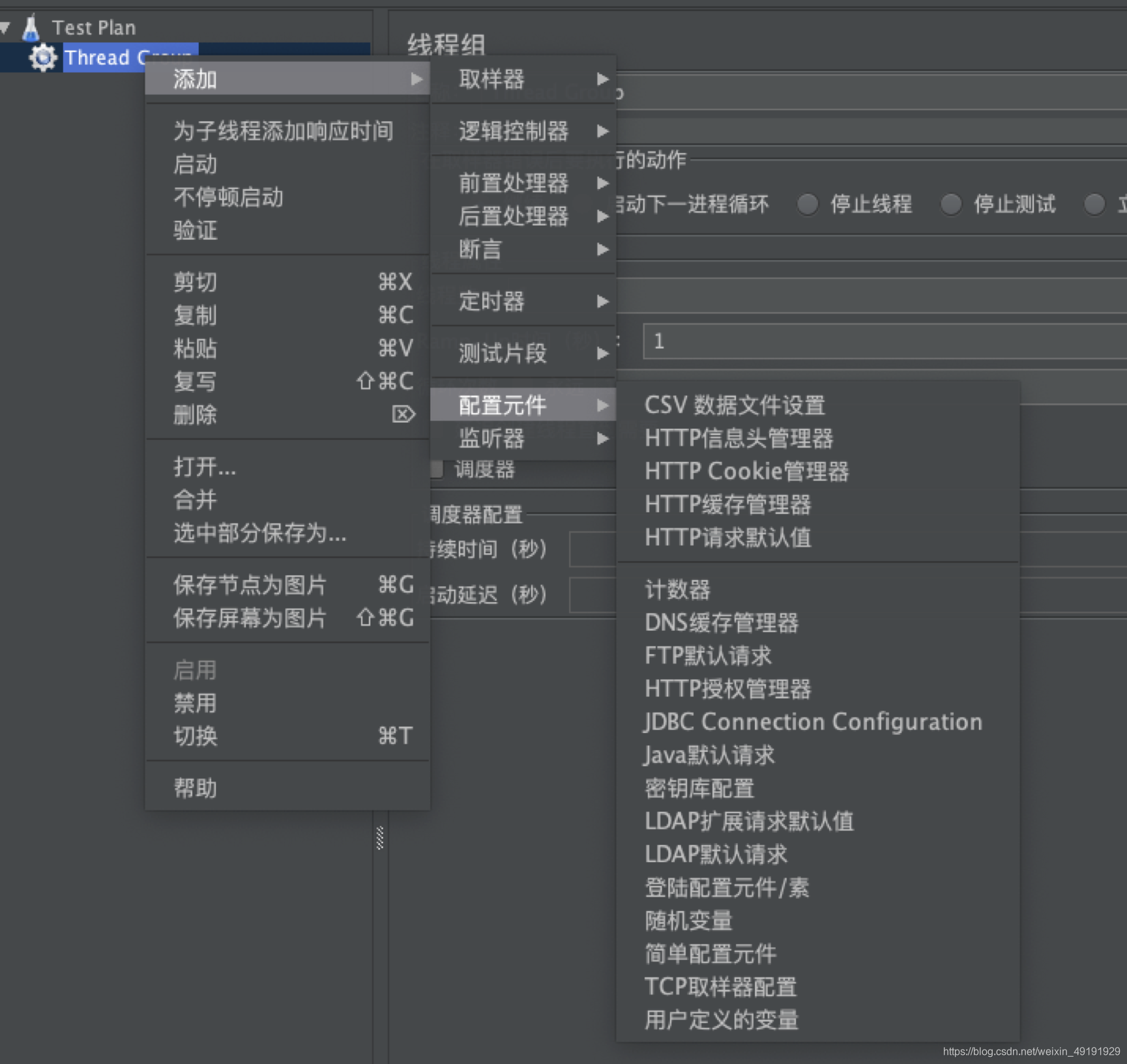Click the delete key icon beside 删除
The height and width of the screenshot is (1064, 1127).
point(403,414)
